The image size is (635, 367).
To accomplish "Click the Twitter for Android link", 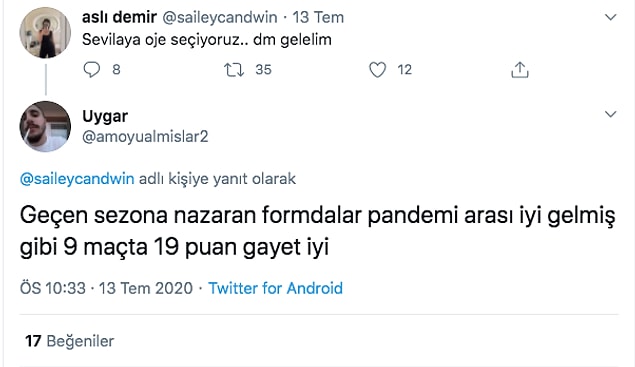I will coord(275,288).
